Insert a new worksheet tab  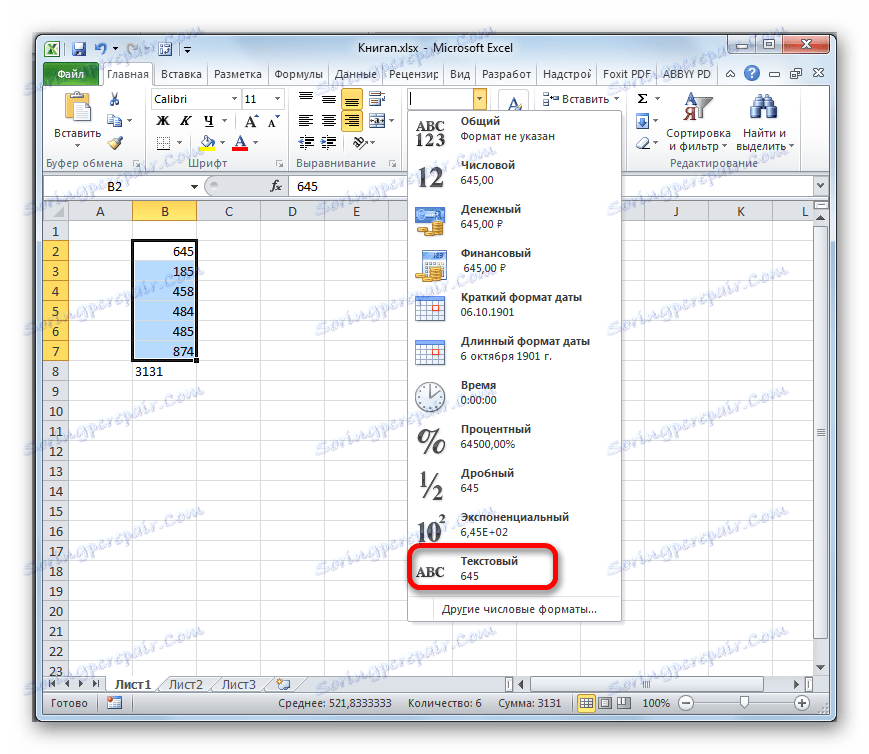(283, 684)
